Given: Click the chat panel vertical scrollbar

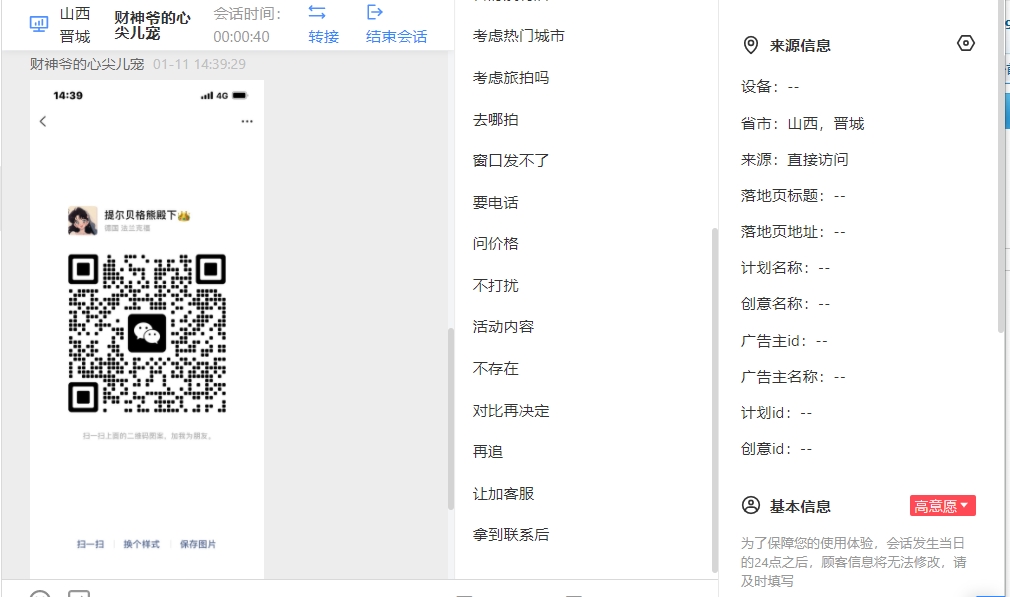Looking at the screenshot, I should tap(451, 419).
